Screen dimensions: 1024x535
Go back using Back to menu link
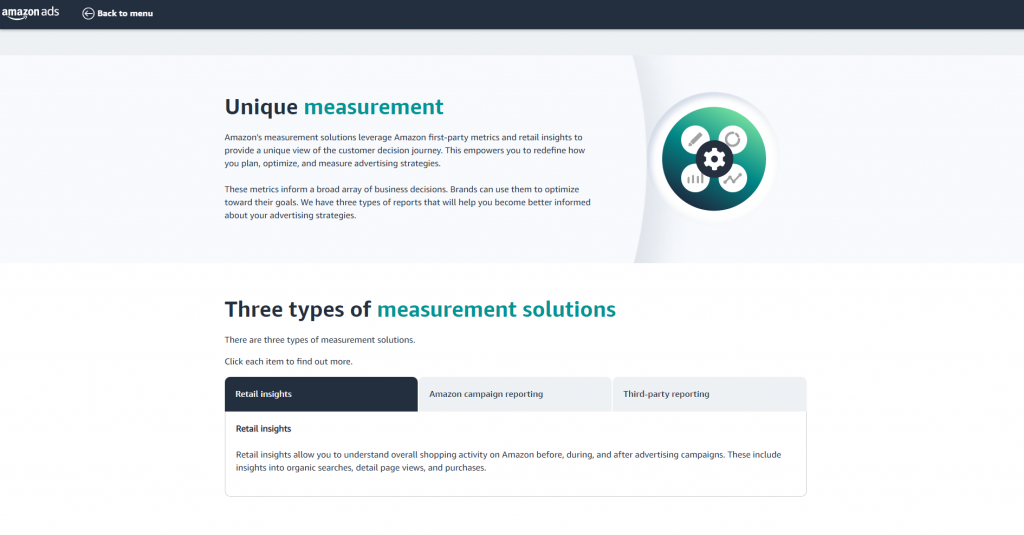(118, 14)
